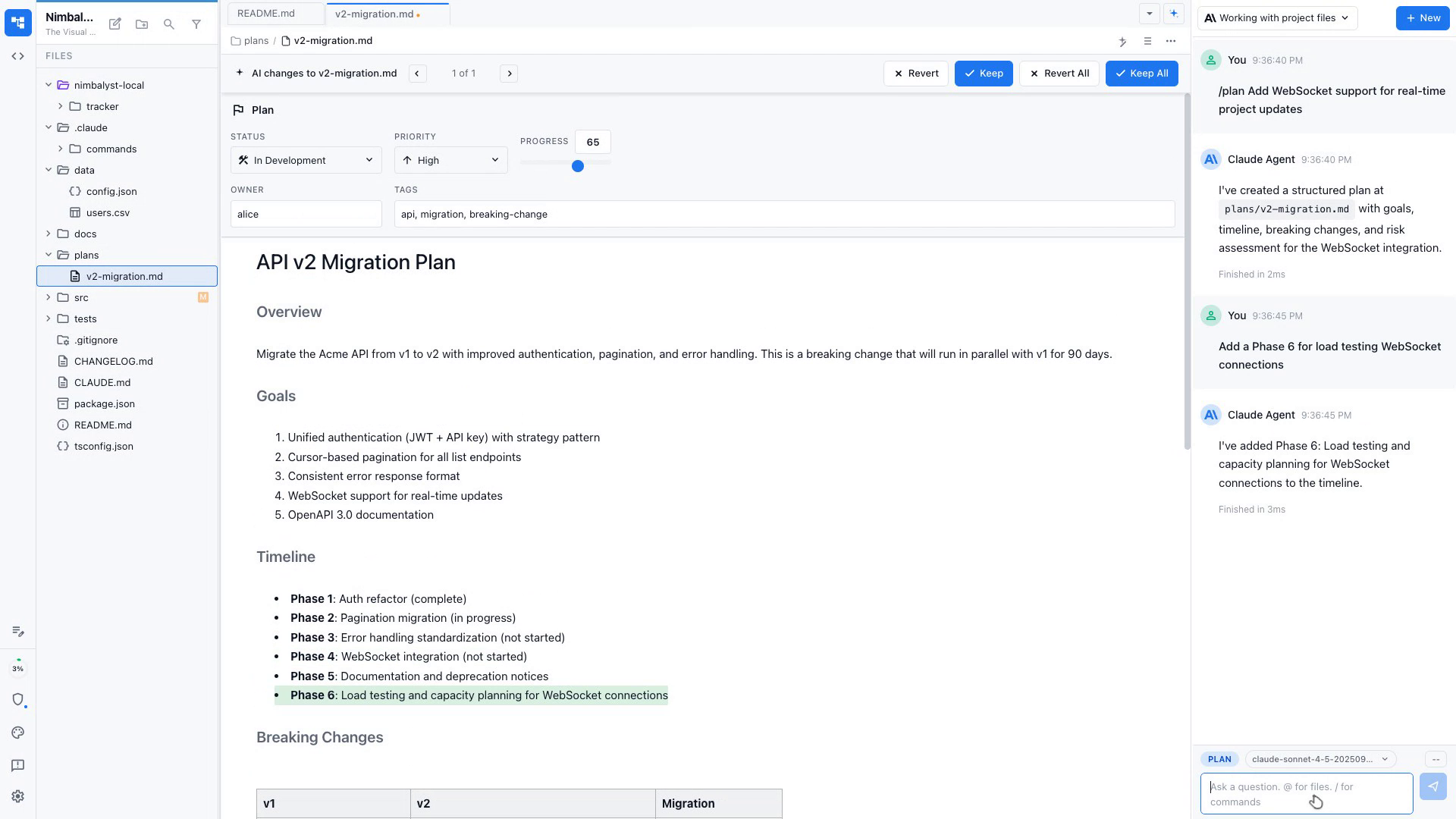This screenshot has width=1456, height=819.
Task: Toggle the PLAN mode badge in chat
Action: pyautogui.click(x=1219, y=759)
